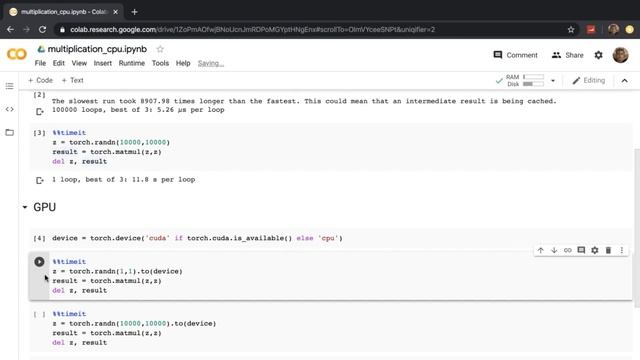640x360 pixels.
Task: Collapse the header with the chevron
Action: click(x=624, y=80)
